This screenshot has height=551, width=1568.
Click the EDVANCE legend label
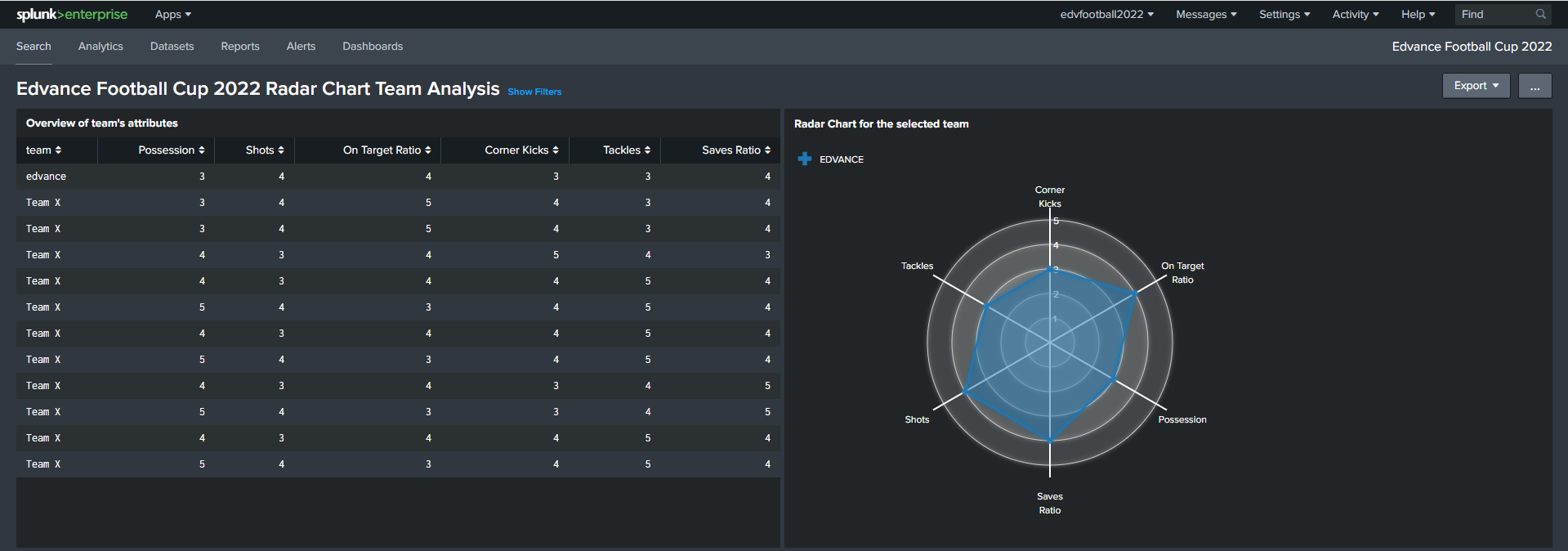click(842, 159)
